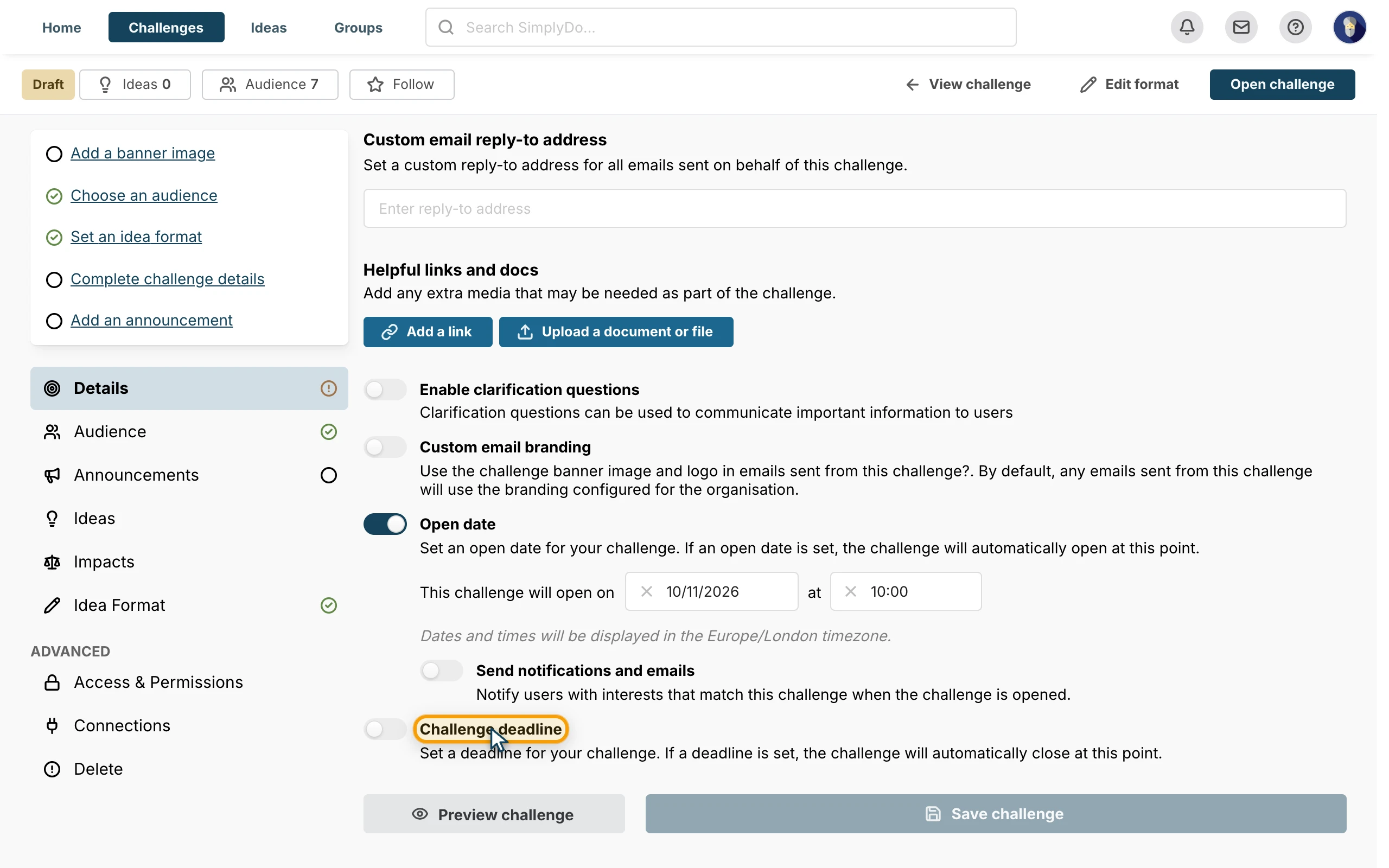Viewport: 1389px width, 868px height.
Task: Open the Connections settings section
Action: tap(189, 726)
